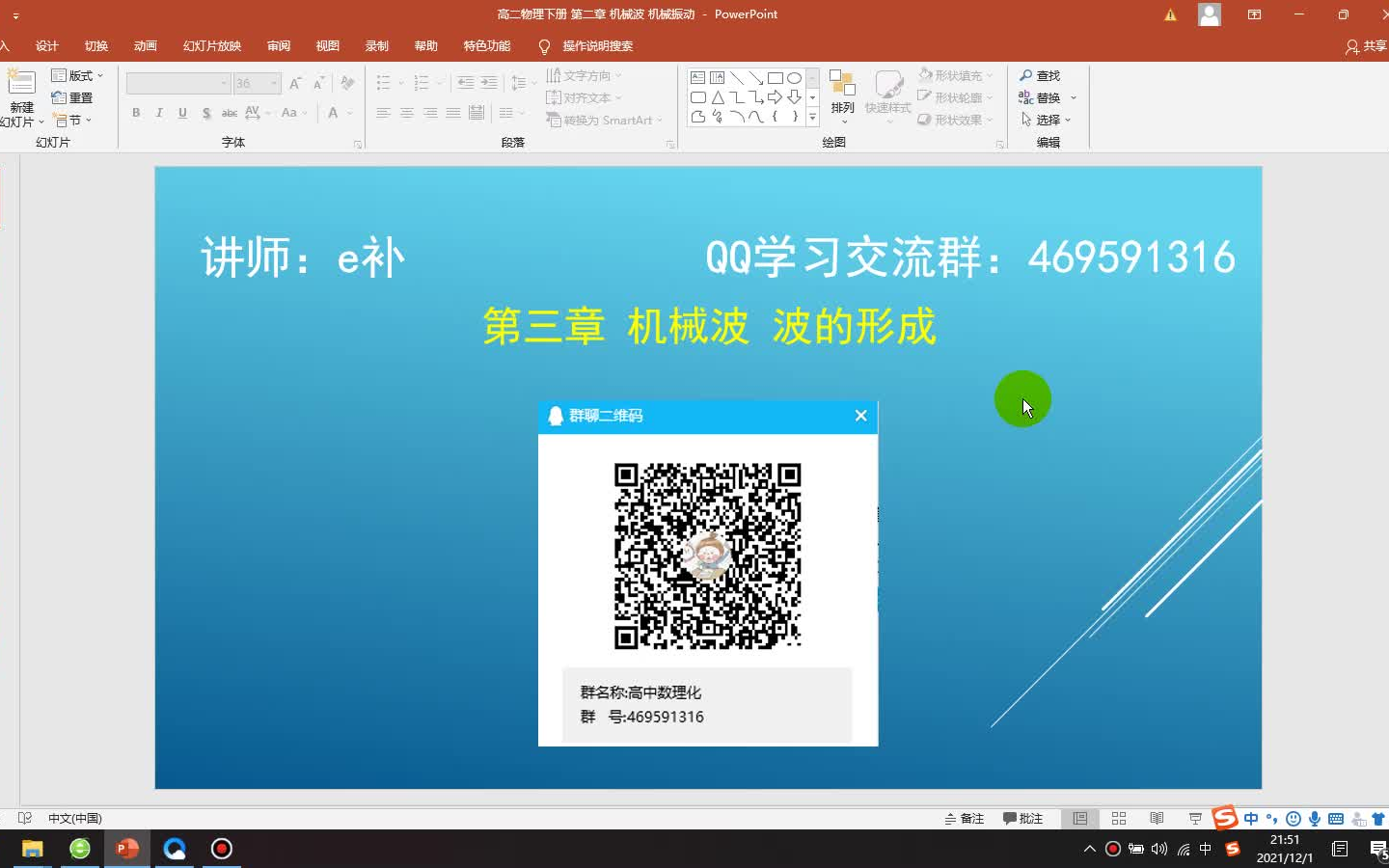Toggle align text left
1389x868 pixels.
[383, 113]
